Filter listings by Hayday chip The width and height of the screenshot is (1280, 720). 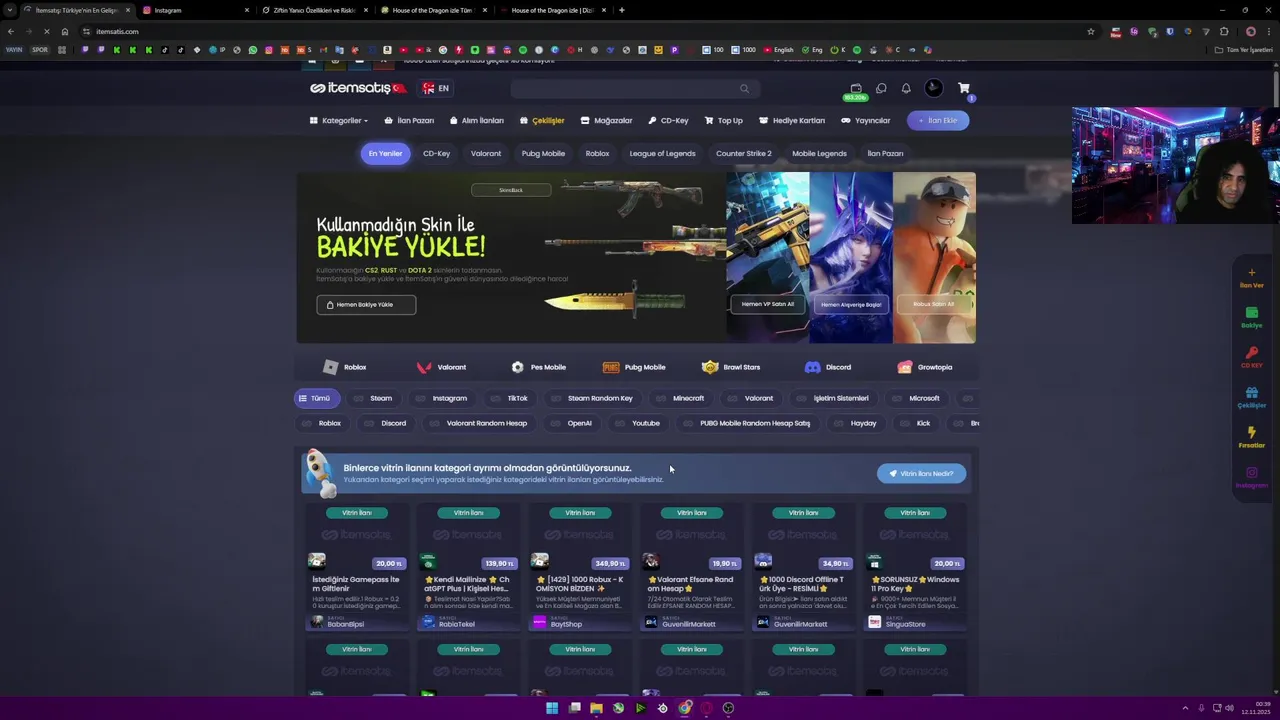pyautogui.click(x=855, y=423)
